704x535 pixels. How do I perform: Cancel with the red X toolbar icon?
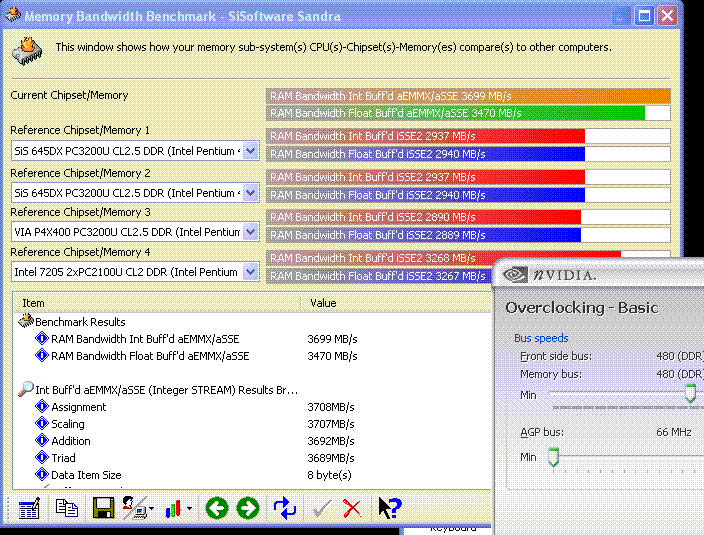[352, 508]
